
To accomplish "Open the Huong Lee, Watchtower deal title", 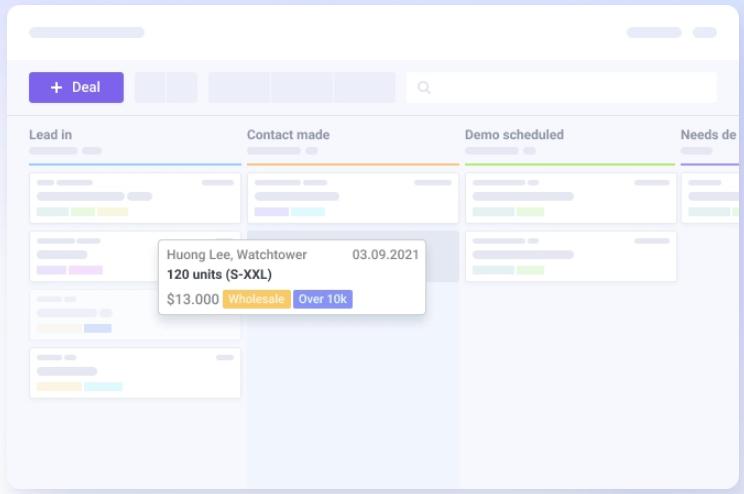I will [x=237, y=255].
